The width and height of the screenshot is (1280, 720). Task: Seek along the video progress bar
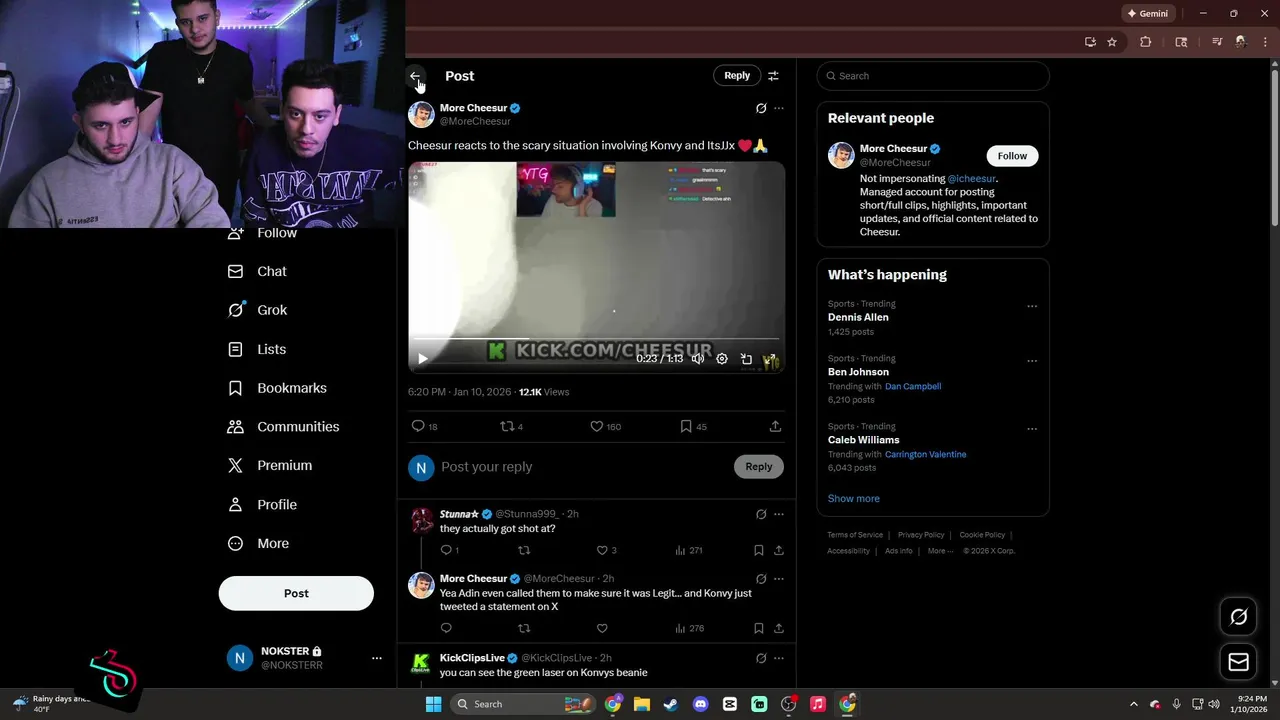tap(596, 339)
